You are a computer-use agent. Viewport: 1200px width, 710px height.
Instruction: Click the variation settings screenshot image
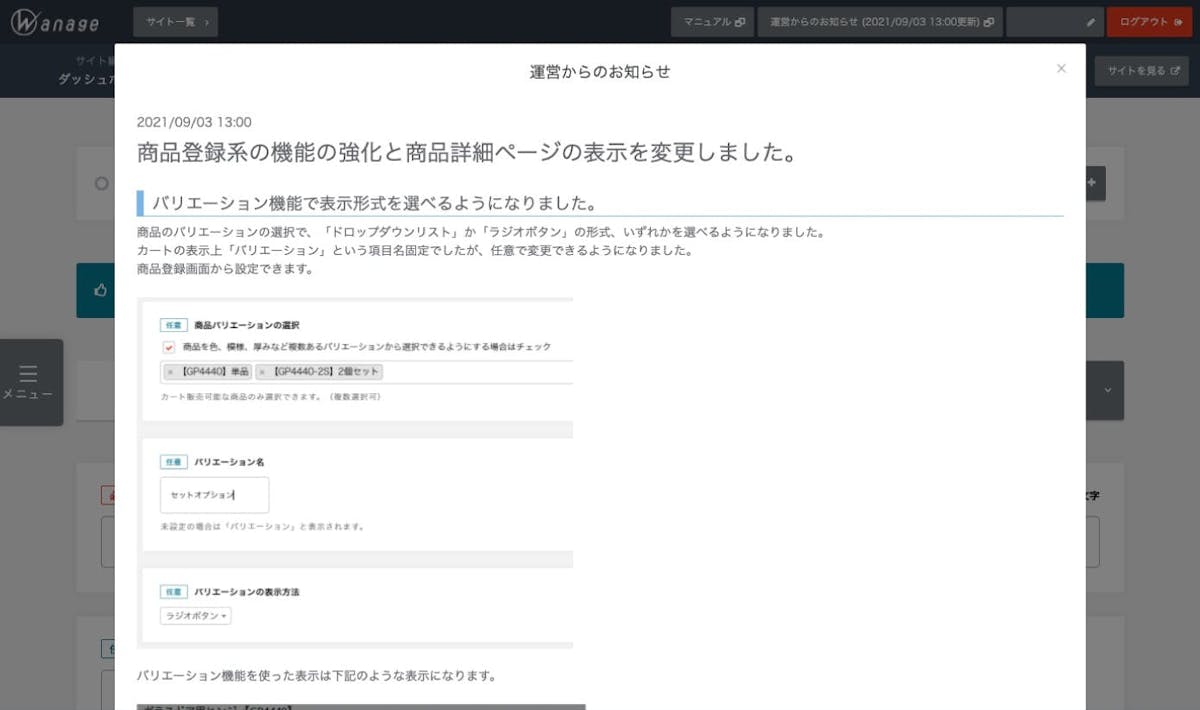point(357,472)
